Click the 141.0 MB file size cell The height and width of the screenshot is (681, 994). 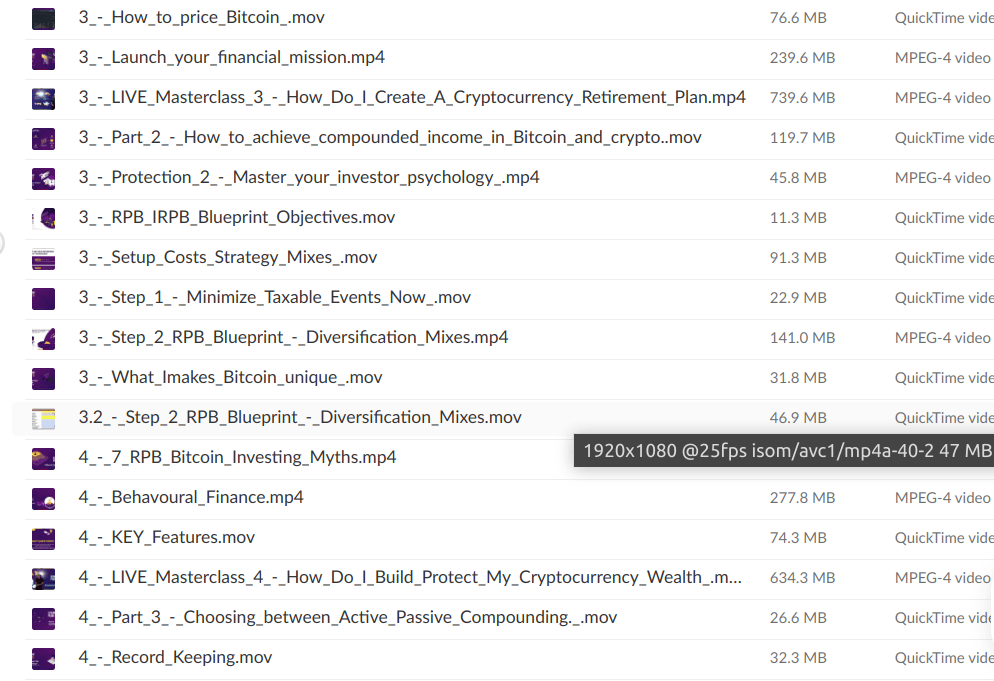798,338
